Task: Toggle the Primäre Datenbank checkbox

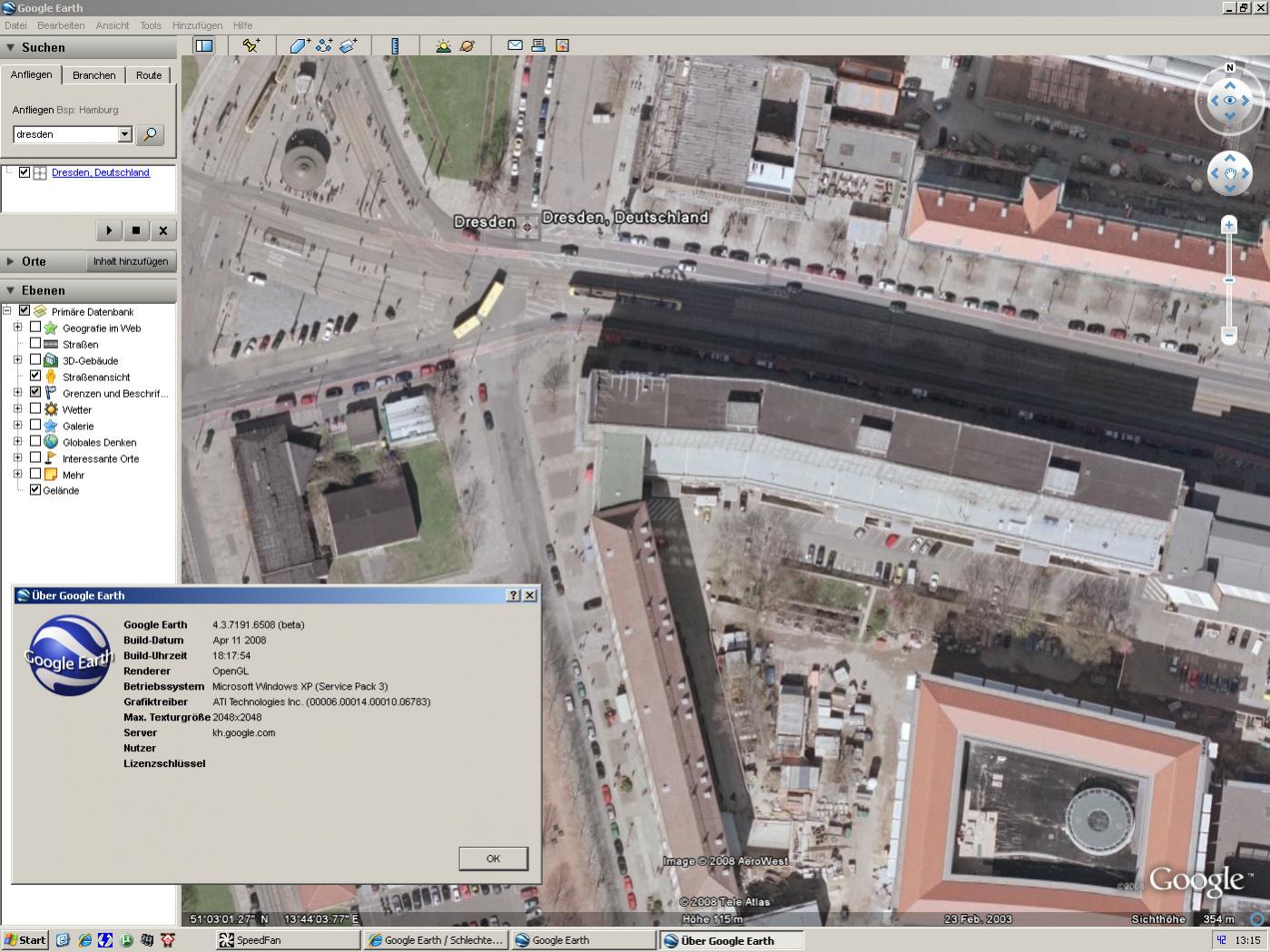Action: coord(25,310)
